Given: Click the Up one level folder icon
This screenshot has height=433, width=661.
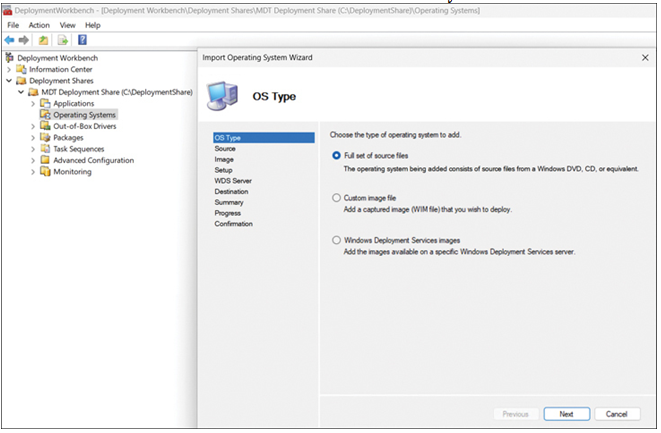Looking at the screenshot, I should coord(43,40).
